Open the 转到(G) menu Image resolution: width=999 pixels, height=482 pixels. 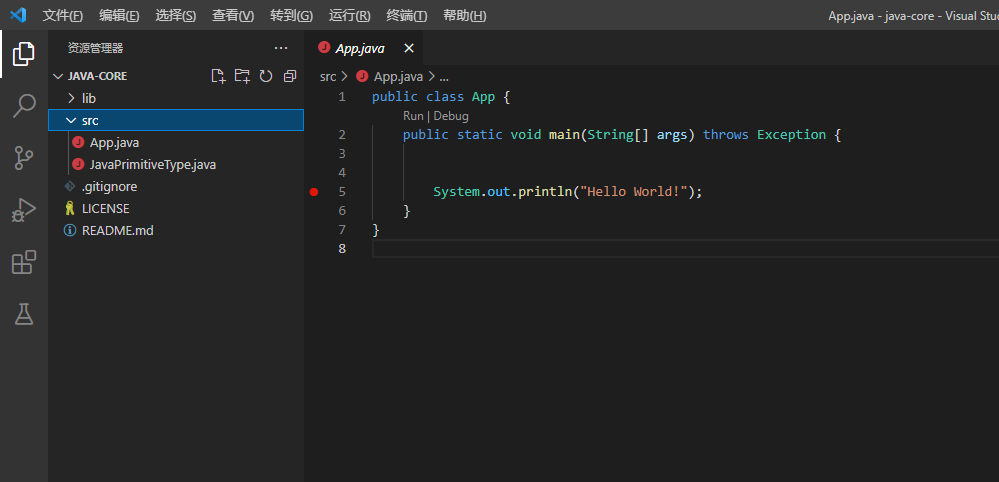[291, 15]
